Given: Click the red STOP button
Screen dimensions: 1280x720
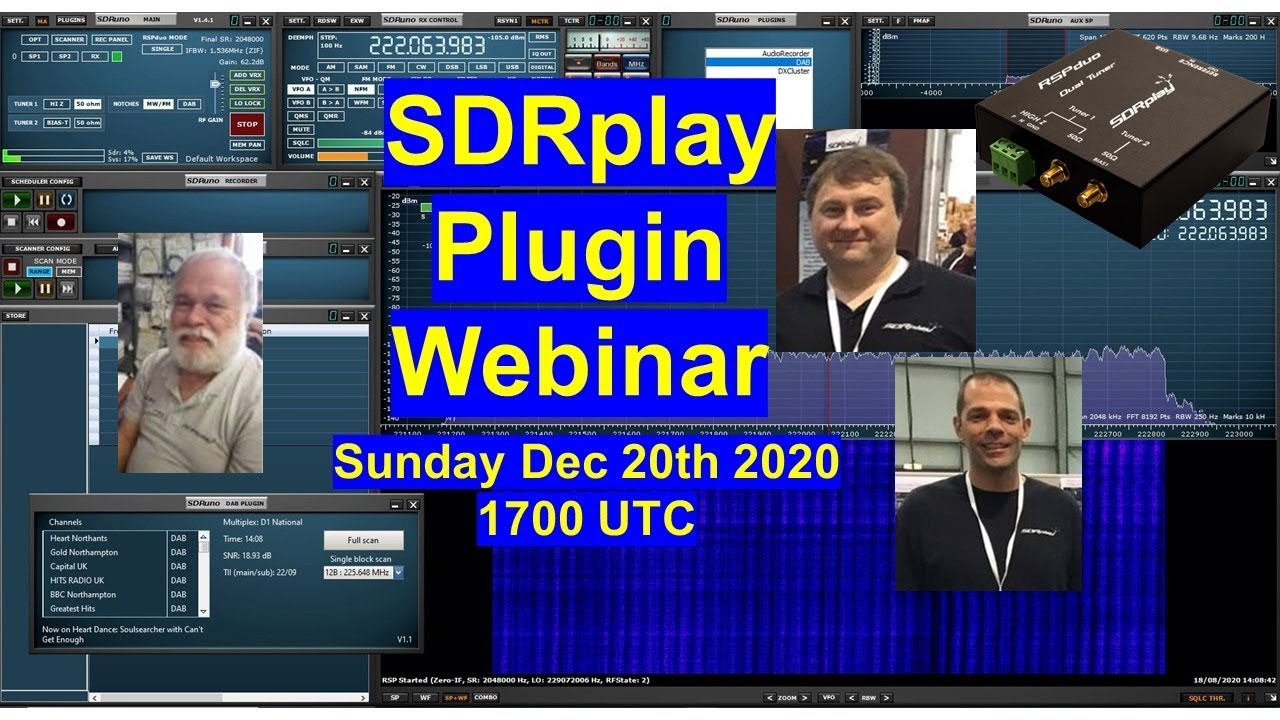Looking at the screenshot, I should [246, 125].
